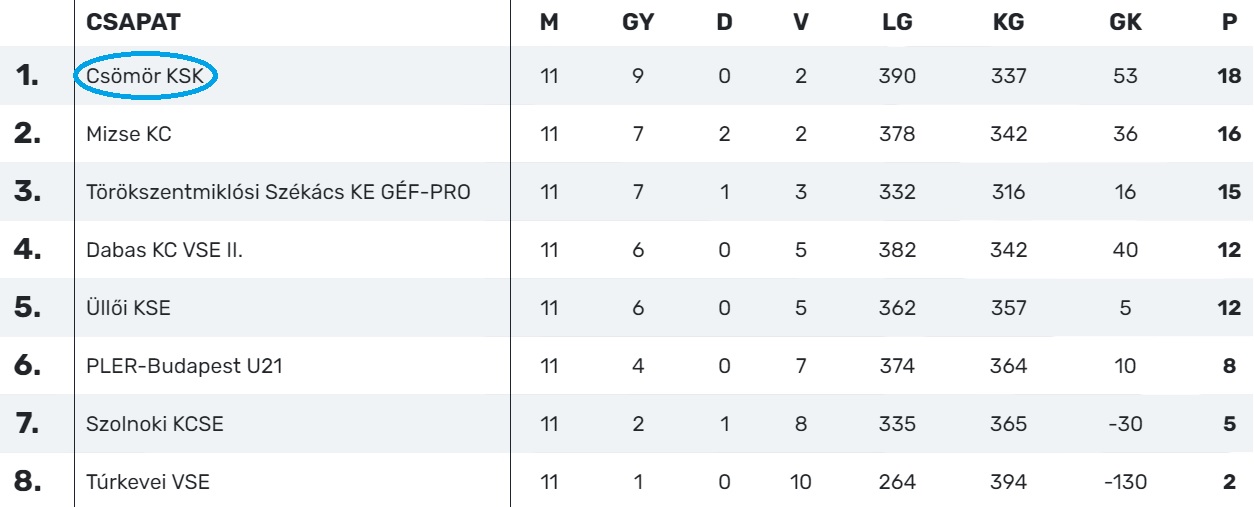
Task: Click the V losses column header
Action: point(800,22)
